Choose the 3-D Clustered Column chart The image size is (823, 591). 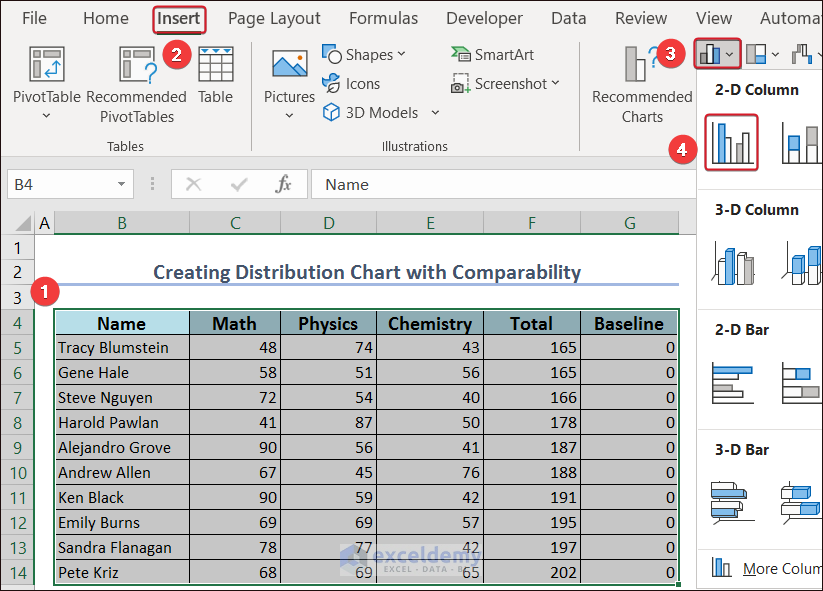731,264
